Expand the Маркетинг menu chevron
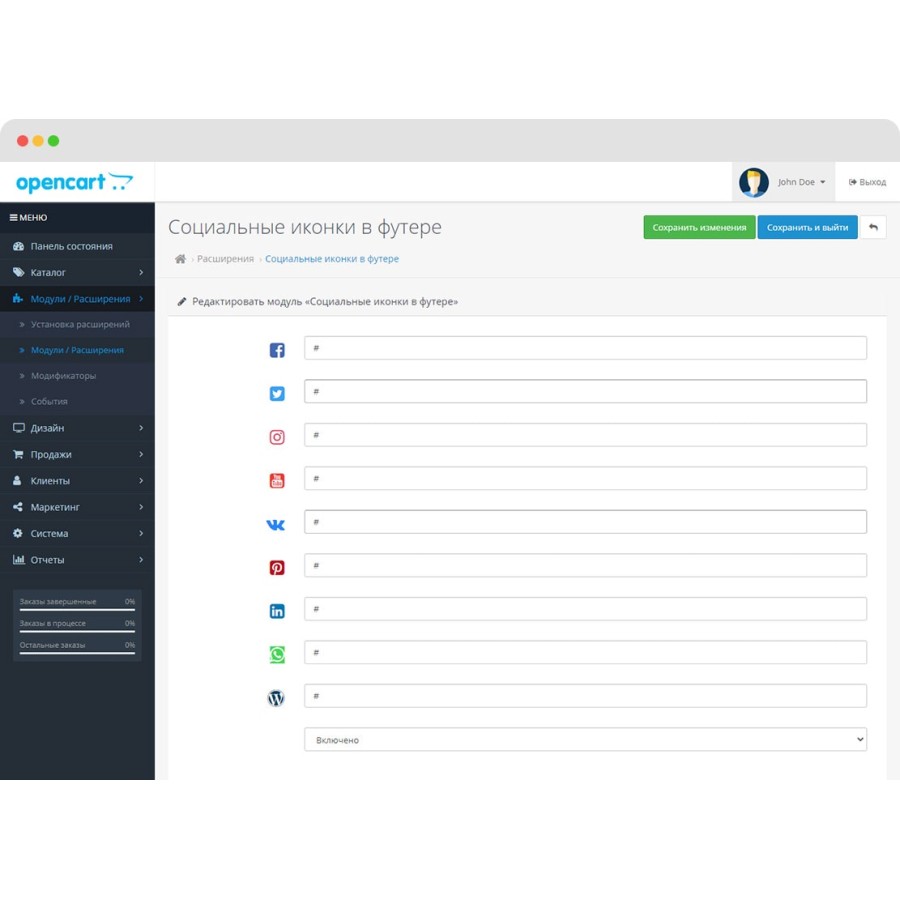This screenshot has width=900, height=900. coord(141,507)
